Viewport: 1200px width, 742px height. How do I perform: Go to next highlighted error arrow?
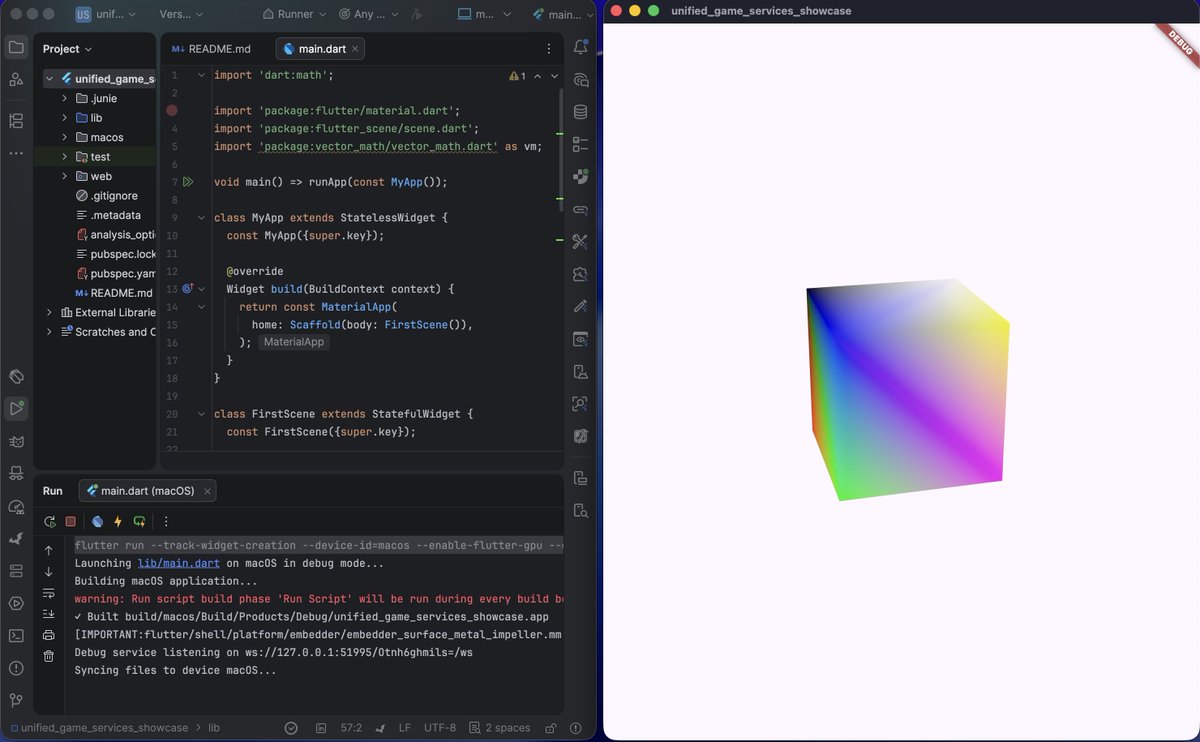tap(553, 76)
